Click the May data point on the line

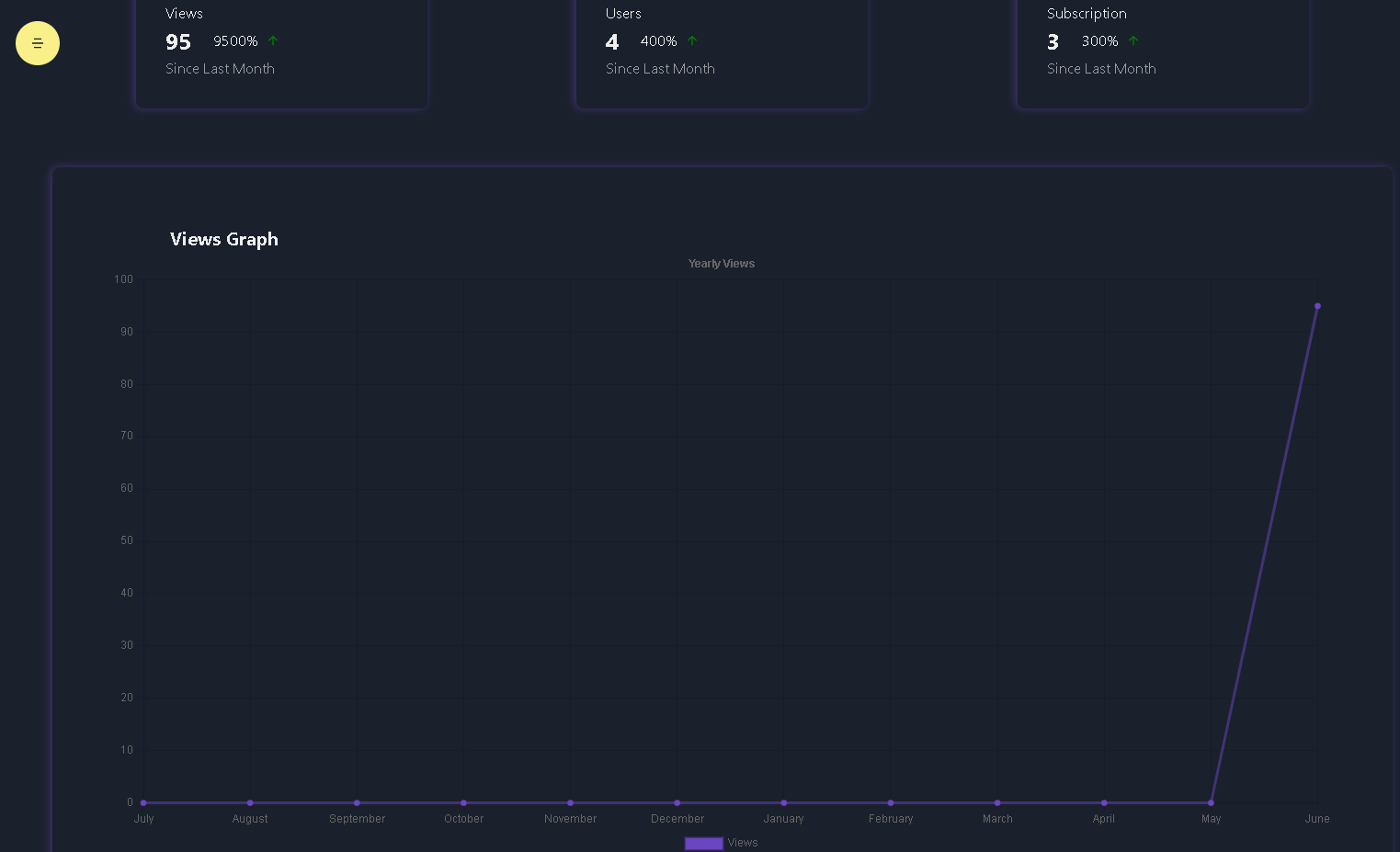[1211, 802]
